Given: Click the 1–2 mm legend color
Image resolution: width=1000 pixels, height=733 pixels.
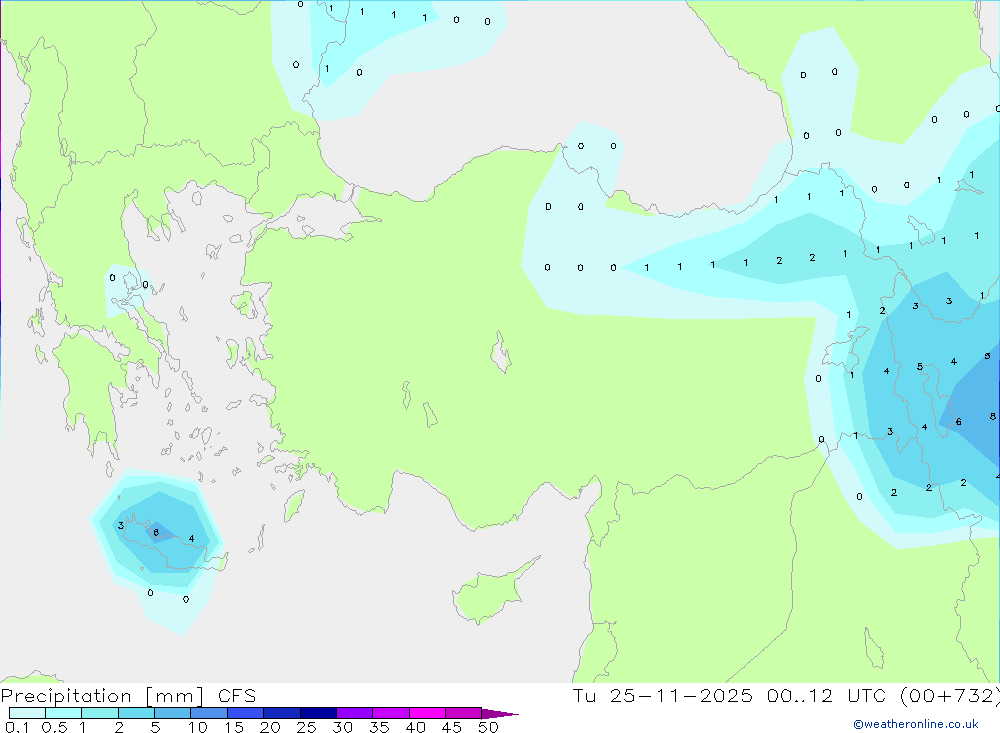Looking at the screenshot, I should pyautogui.click(x=99, y=713).
